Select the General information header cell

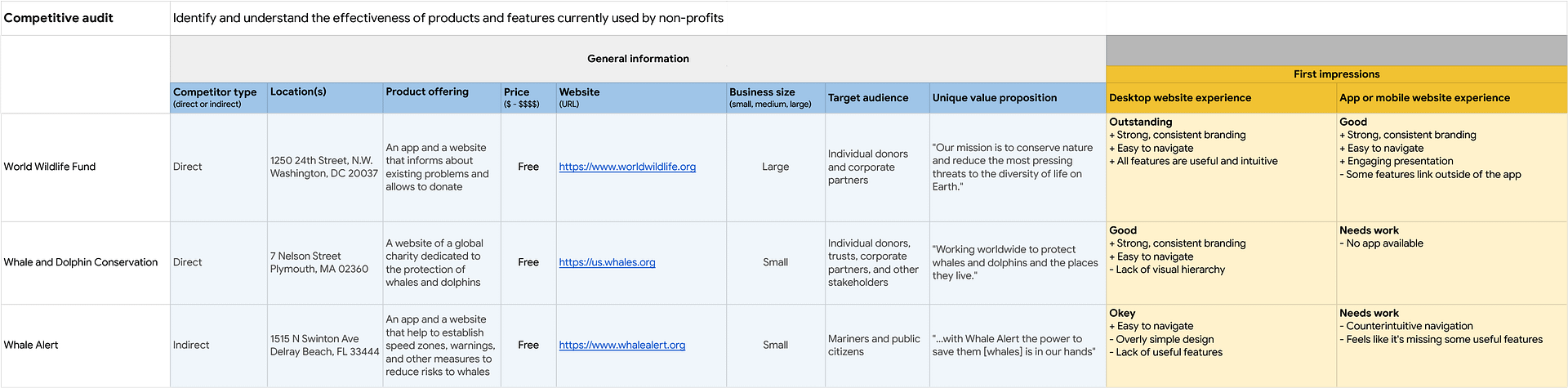pos(637,59)
